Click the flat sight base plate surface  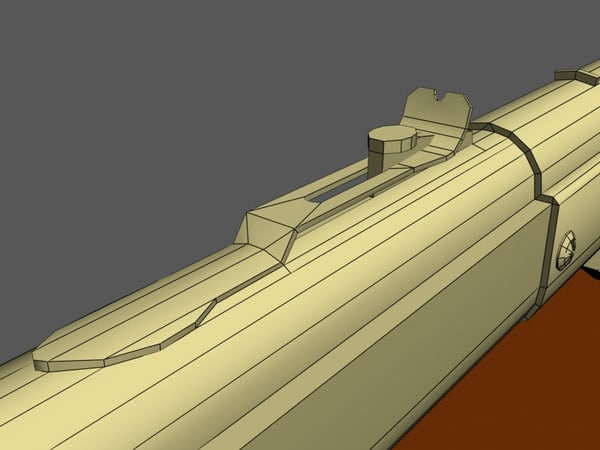tap(130, 335)
